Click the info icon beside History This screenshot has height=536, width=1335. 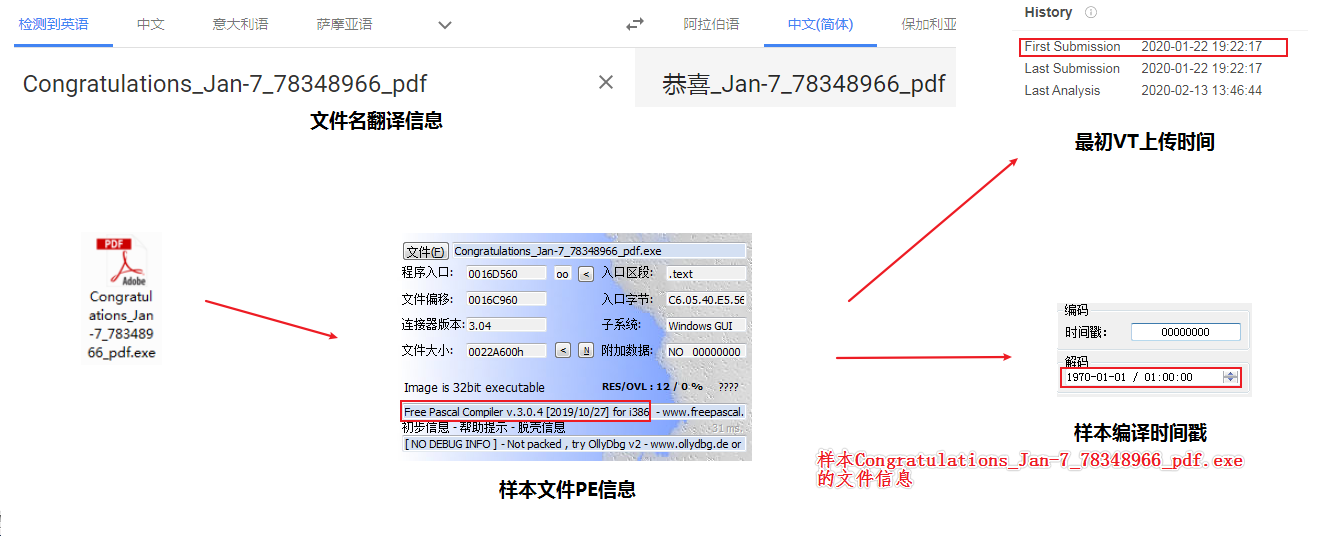coord(1091,13)
